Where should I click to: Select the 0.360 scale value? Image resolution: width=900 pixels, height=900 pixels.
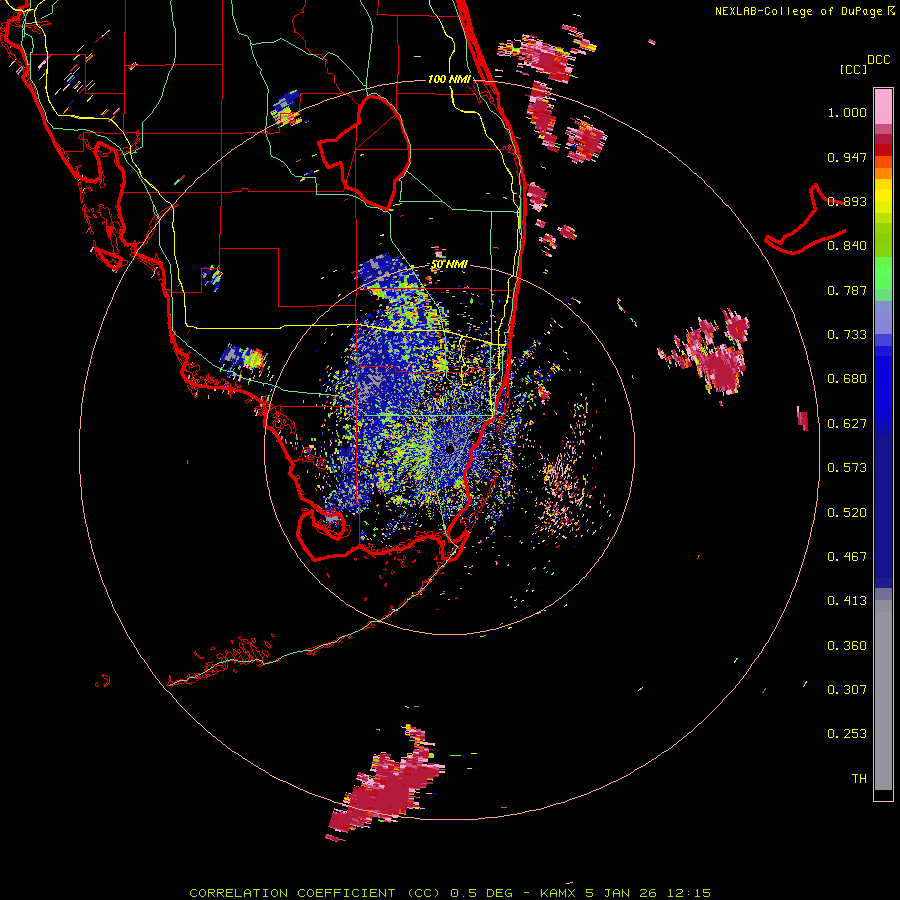[847, 646]
